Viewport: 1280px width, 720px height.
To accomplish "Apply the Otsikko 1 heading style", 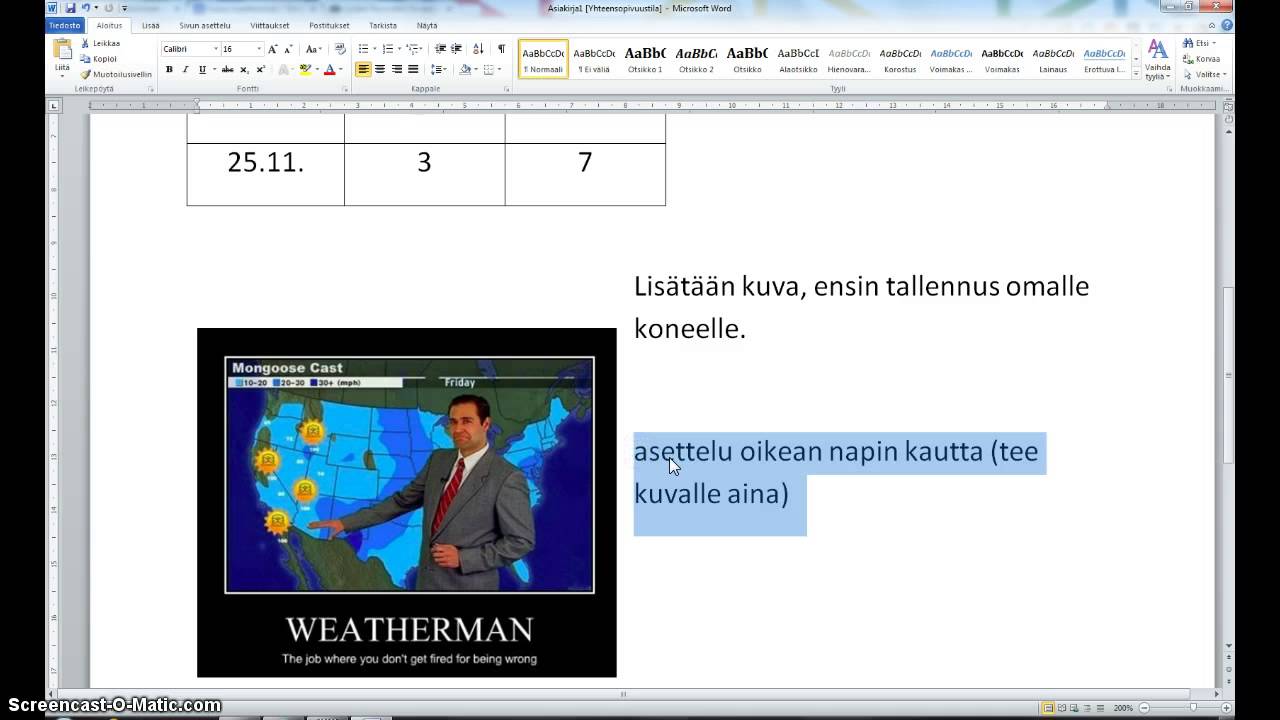I will [x=645, y=59].
